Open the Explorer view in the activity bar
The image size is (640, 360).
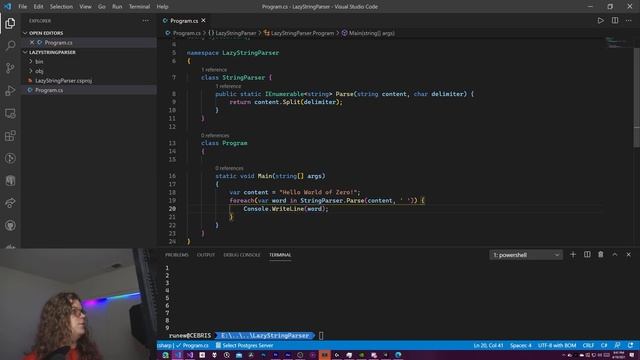(x=10, y=23)
